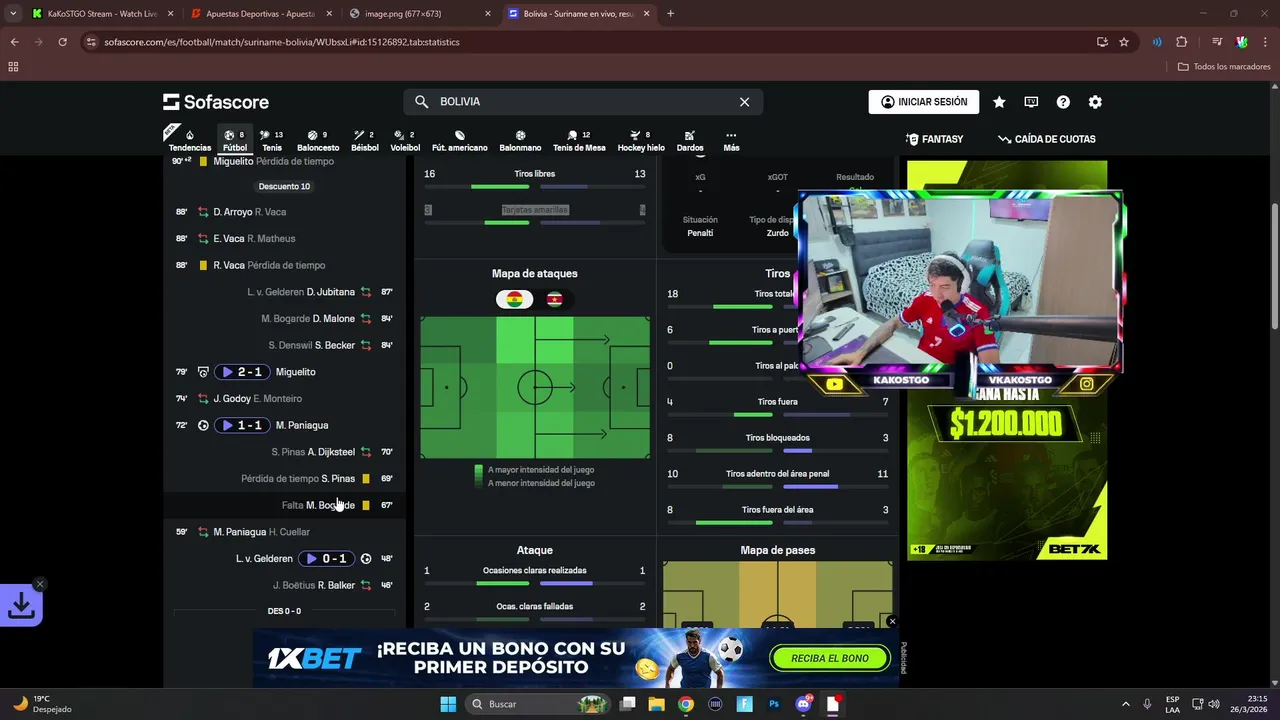Switch to the Apuestas Deportivas browser tab

pos(260,14)
